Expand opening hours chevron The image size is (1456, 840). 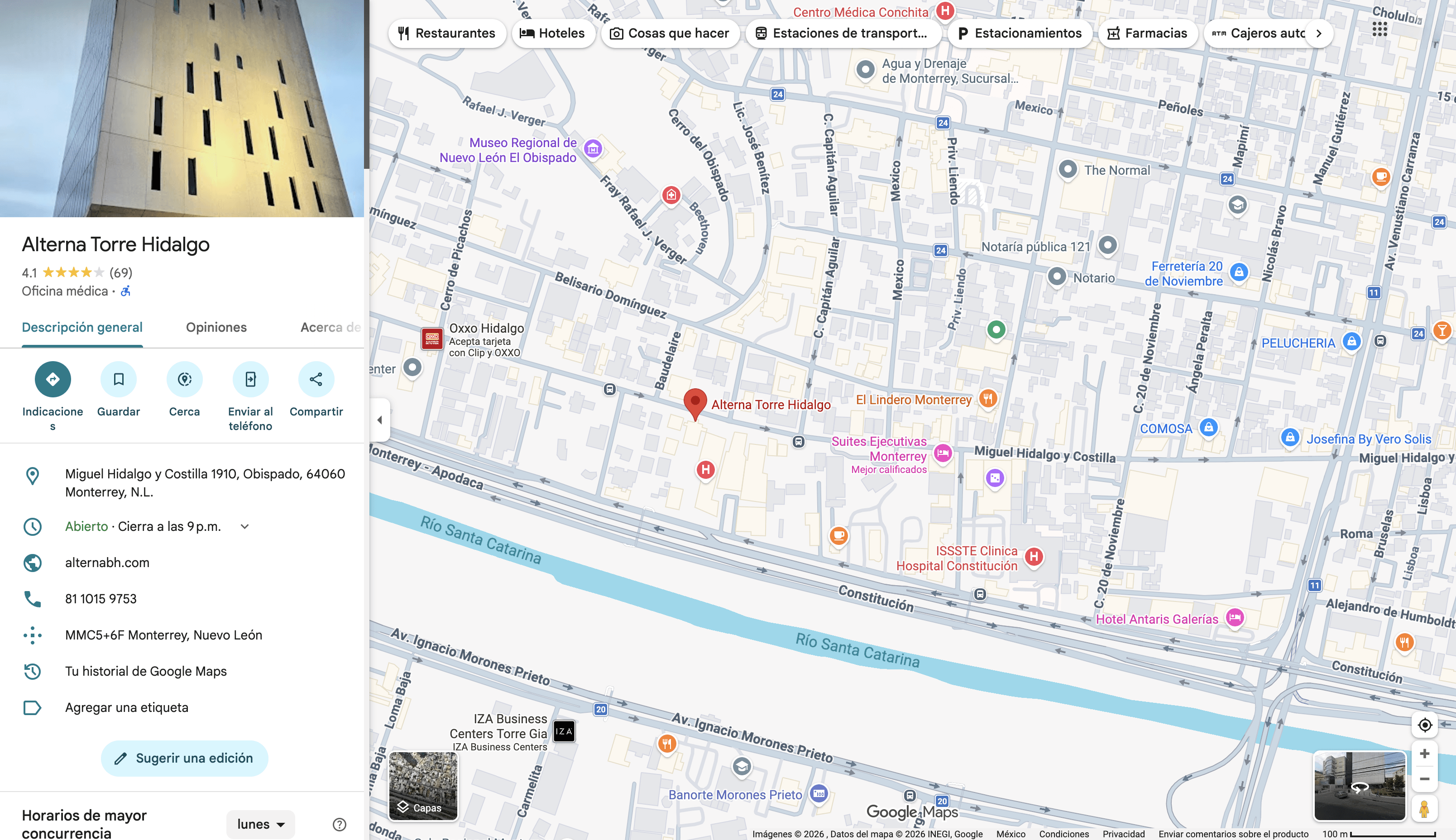(244, 526)
